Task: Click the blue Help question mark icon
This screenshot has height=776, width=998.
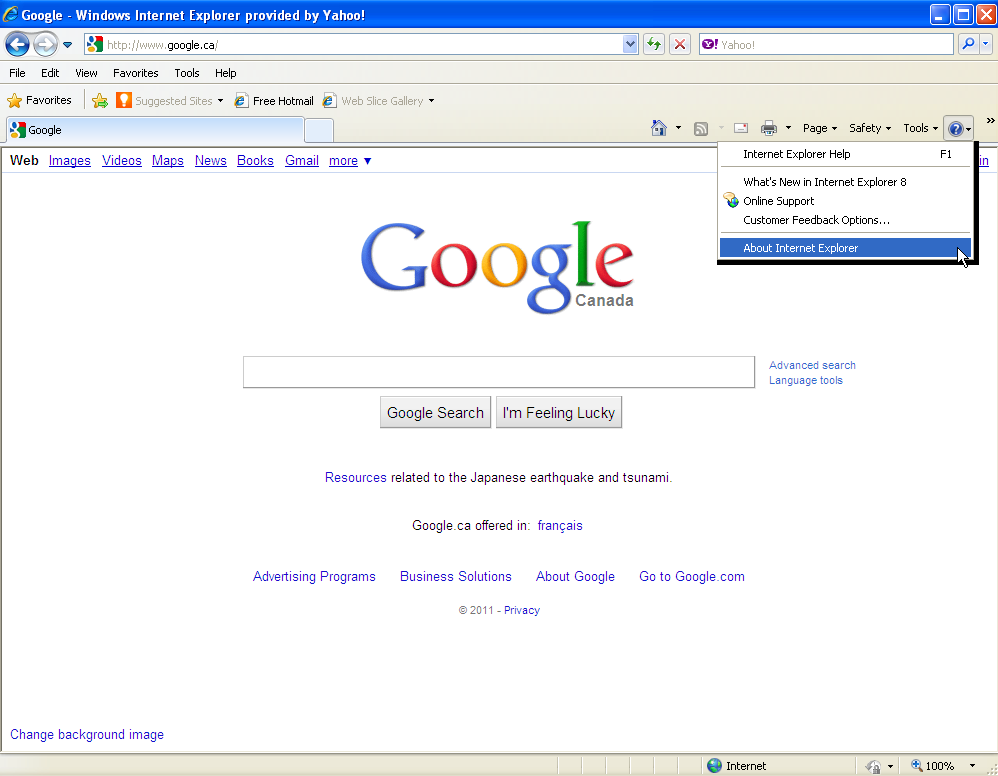Action: 955,129
